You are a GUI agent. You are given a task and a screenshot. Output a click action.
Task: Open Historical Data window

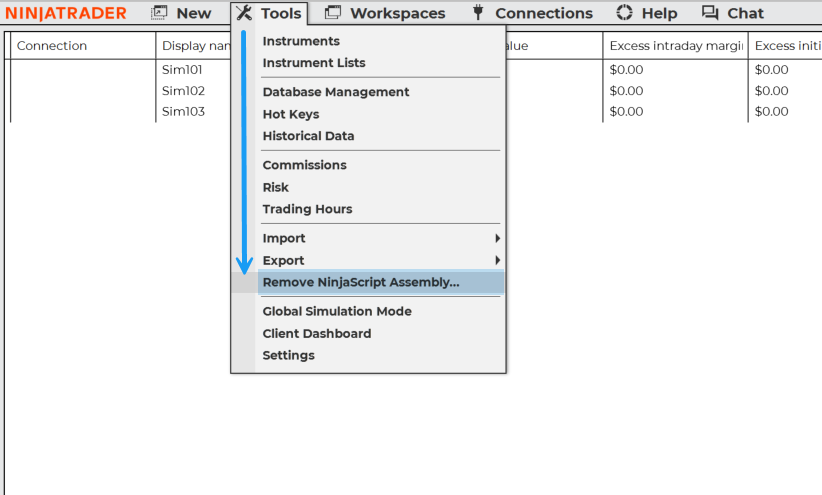(308, 136)
